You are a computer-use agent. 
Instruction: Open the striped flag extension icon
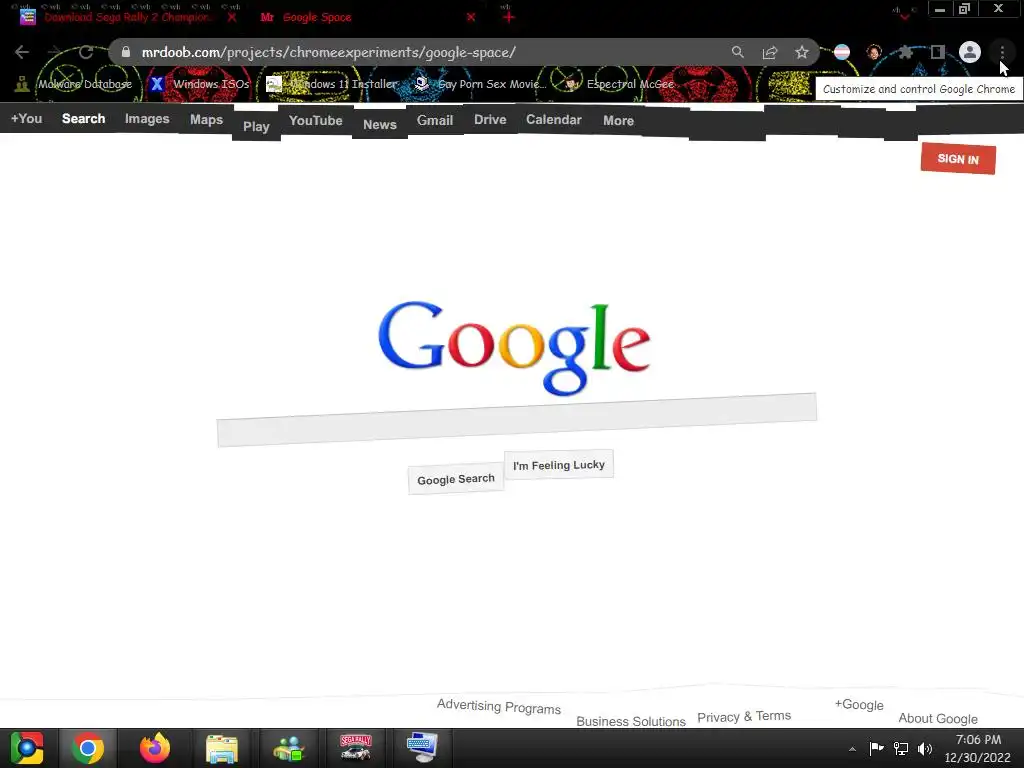842,52
